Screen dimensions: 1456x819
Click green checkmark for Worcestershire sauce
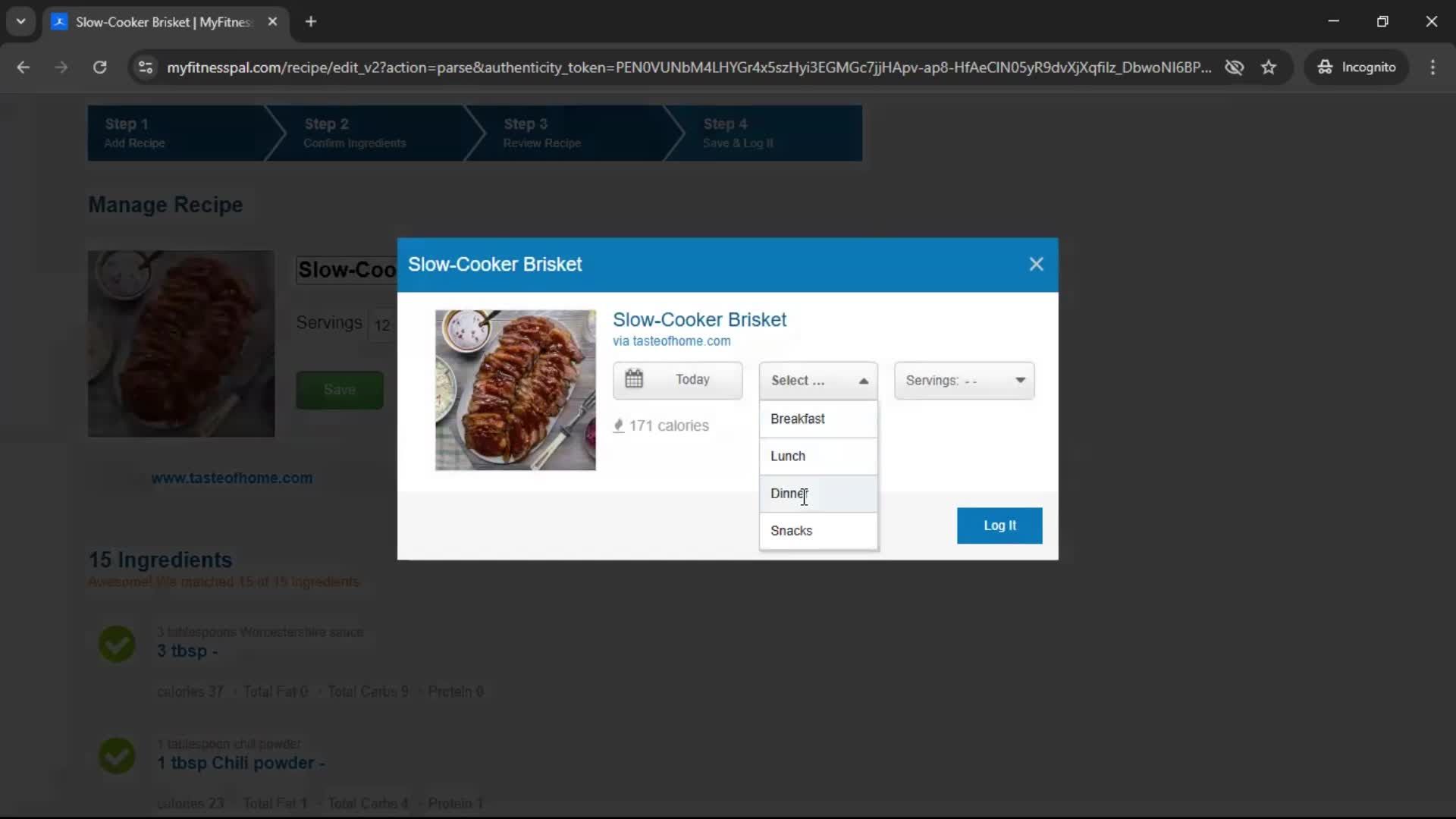(x=118, y=644)
